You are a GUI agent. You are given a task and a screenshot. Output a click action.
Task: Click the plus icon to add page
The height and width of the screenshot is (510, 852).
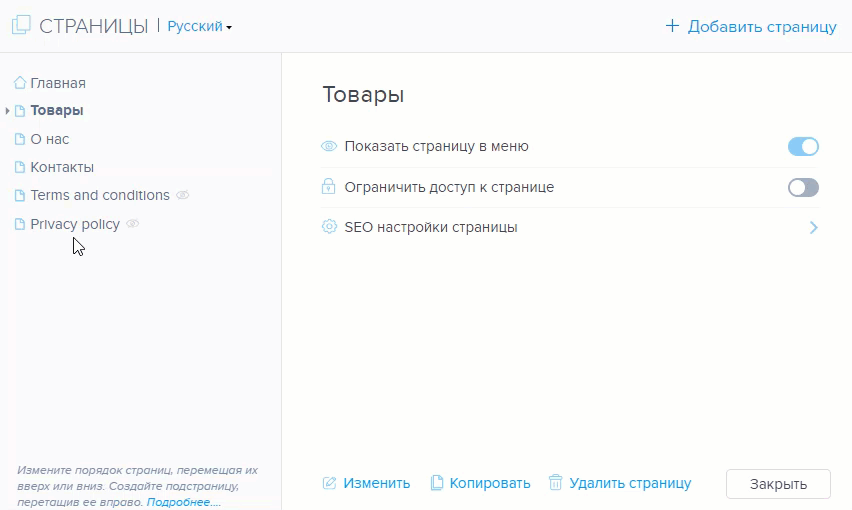pyautogui.click(x=672, y=26)
